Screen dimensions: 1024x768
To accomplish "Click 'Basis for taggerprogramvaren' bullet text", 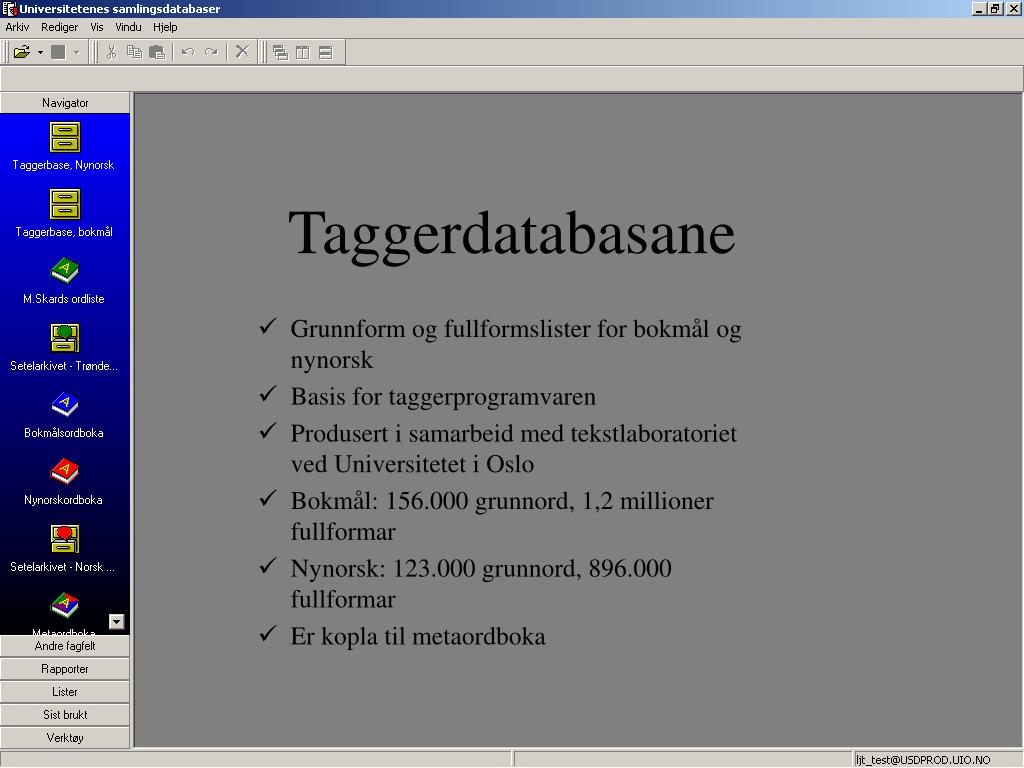I will [443, 397].
